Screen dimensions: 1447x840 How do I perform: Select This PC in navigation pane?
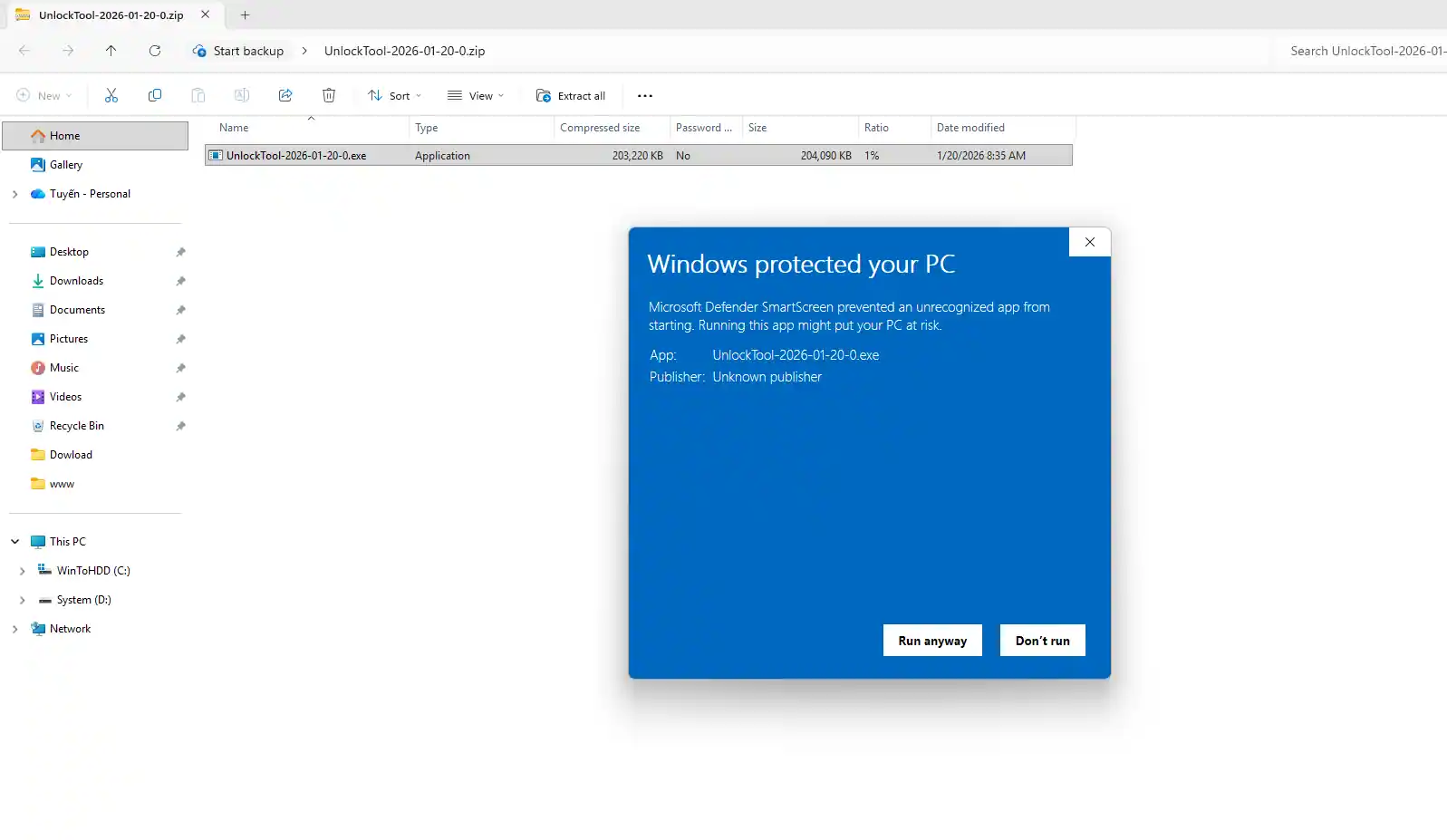pyautogui.click(x=68, y=542)
